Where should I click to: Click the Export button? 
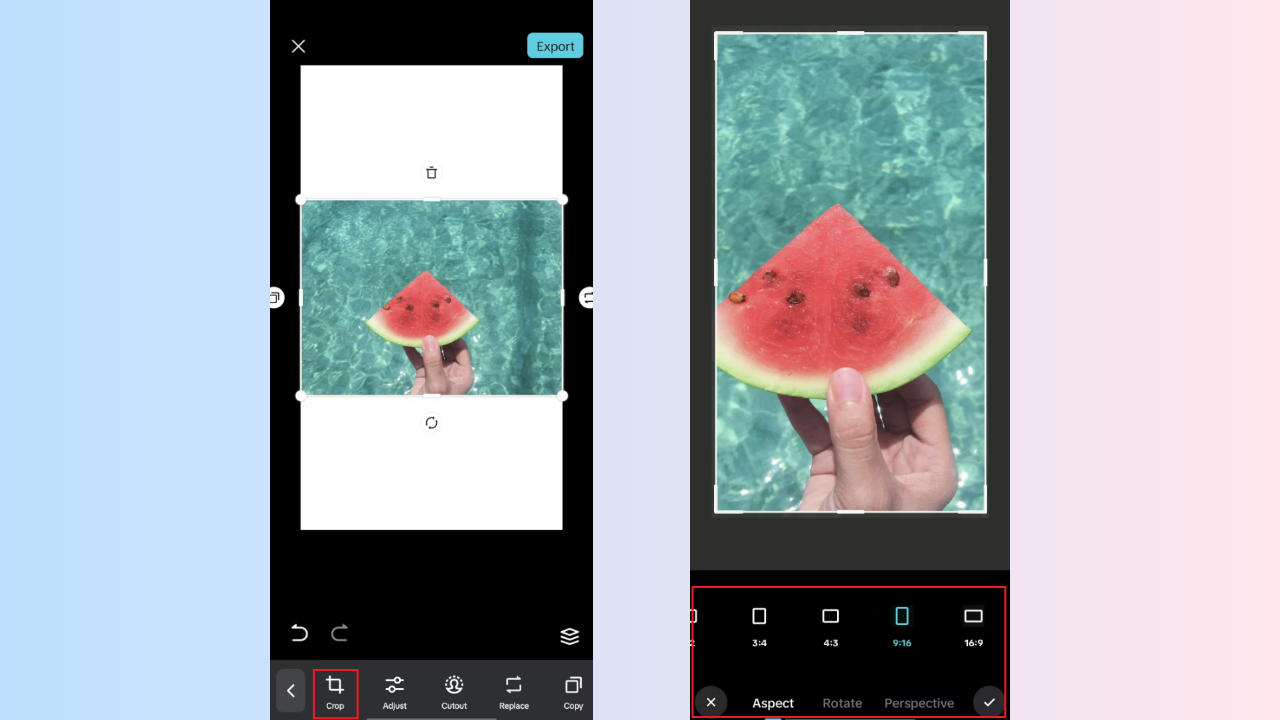click(555, 45)
